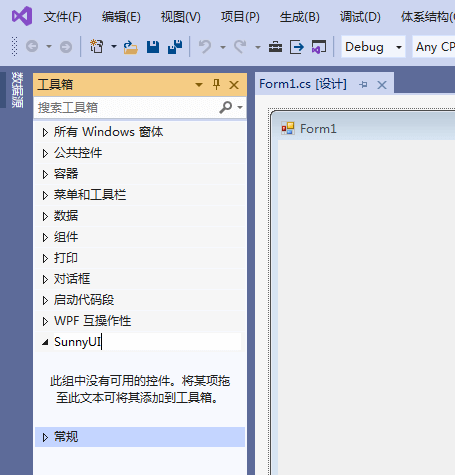Click the navigate backward arrow icon
Viewport: 455px width, 475px height.
pos(32,46)
